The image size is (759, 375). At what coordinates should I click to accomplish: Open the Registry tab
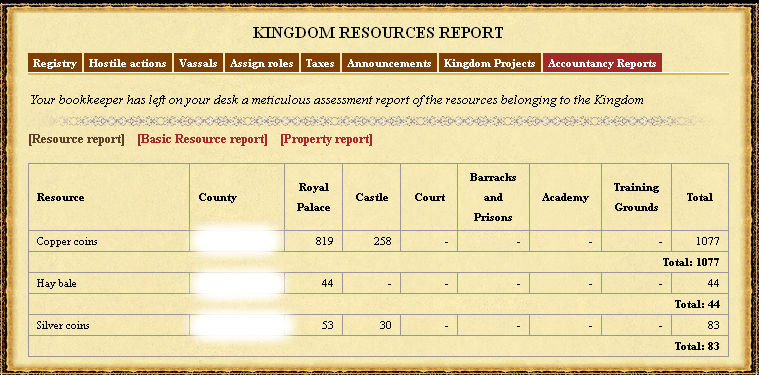tap(55, 63)
